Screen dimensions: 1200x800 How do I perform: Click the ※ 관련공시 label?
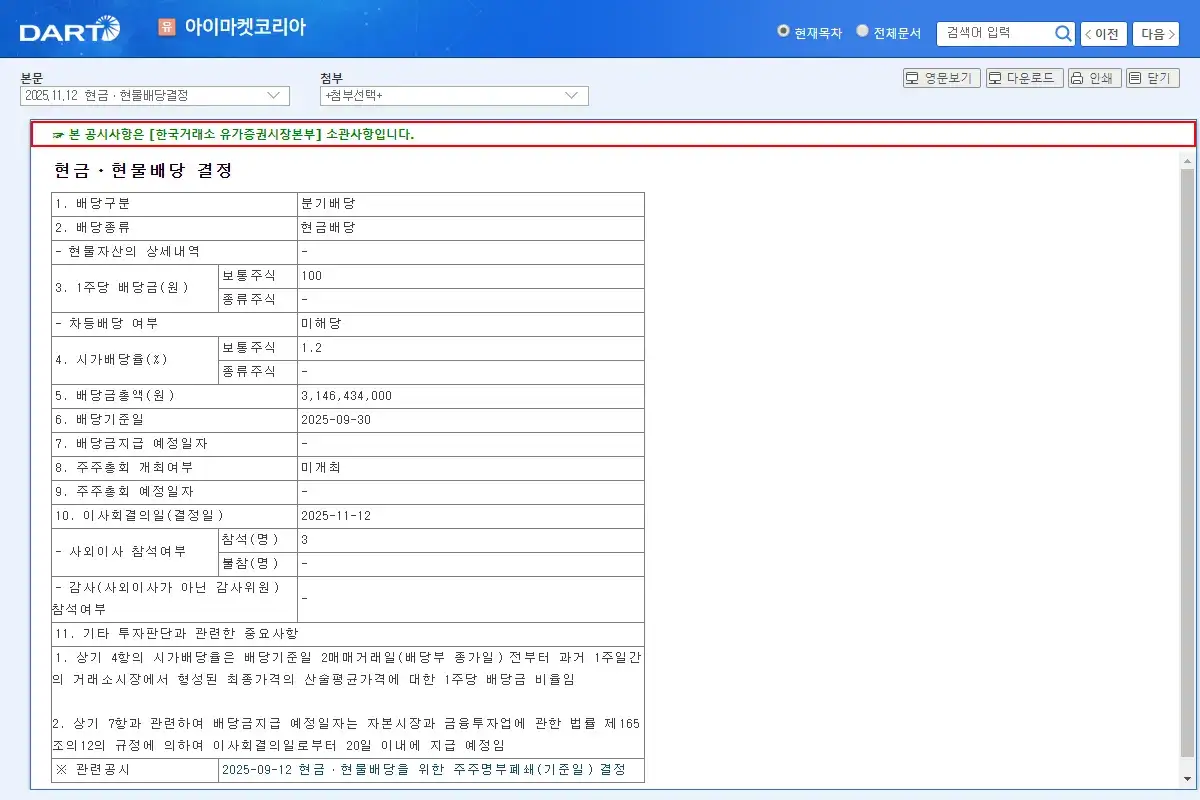tap(93, 770)
